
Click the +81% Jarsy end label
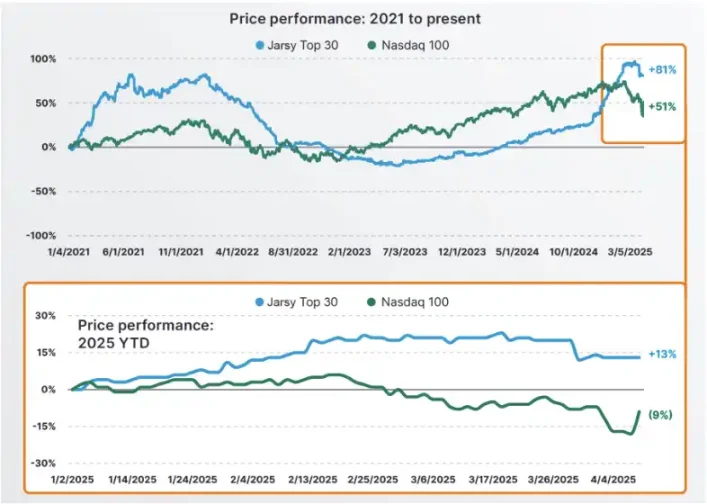[662, 70]
